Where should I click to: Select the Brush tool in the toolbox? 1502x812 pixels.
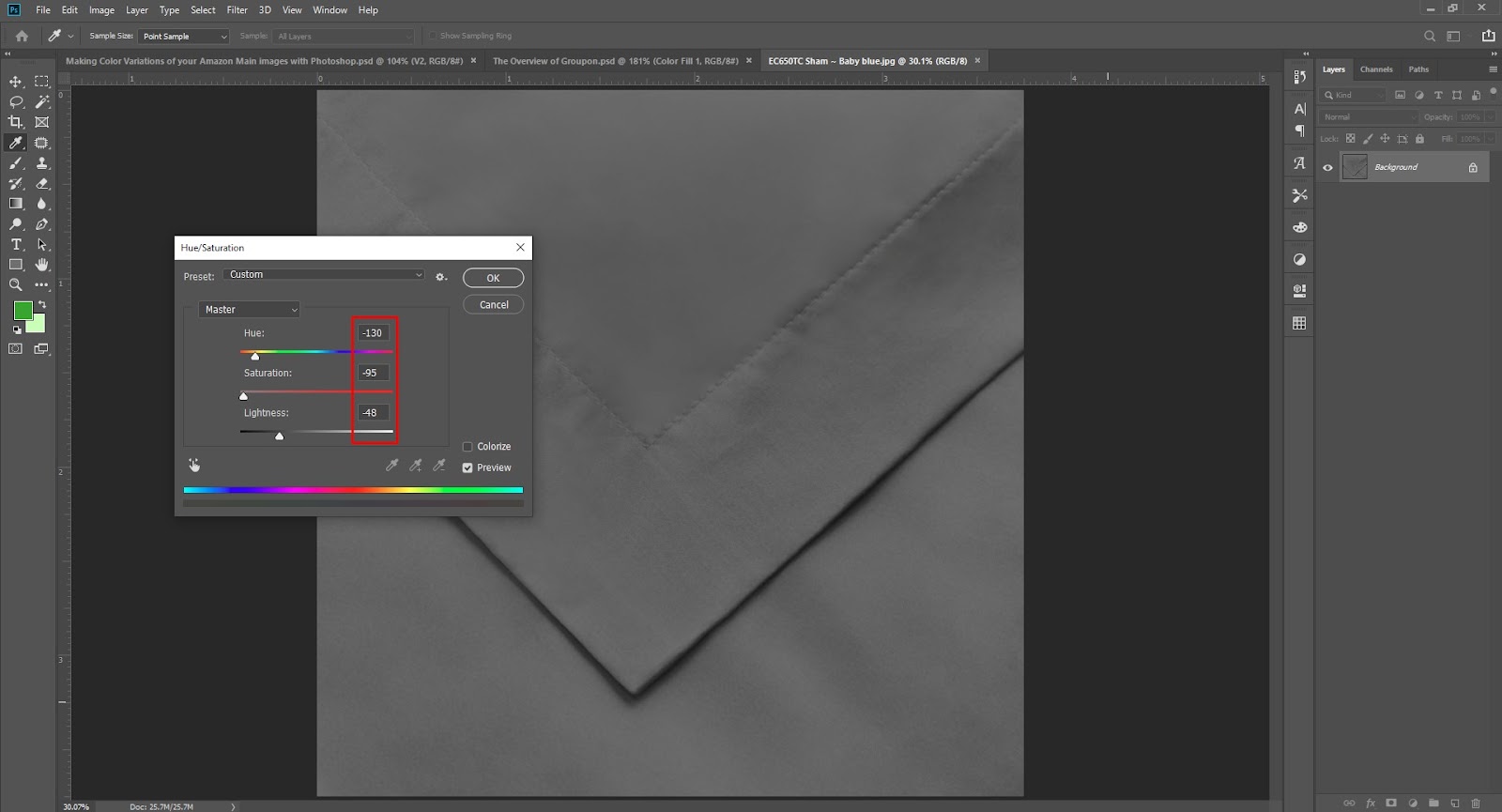[16, 163]
